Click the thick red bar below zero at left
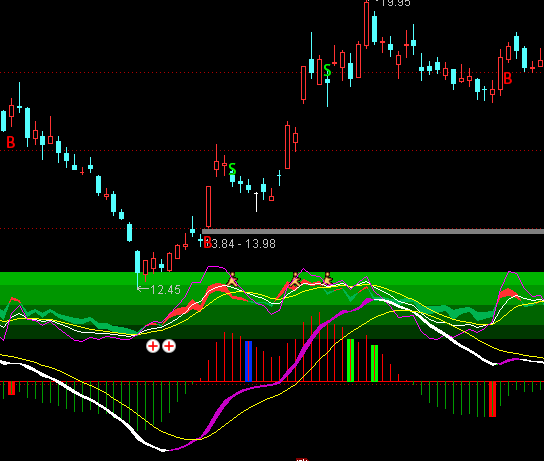Viewport: 544px width, 461px height. 11,388
